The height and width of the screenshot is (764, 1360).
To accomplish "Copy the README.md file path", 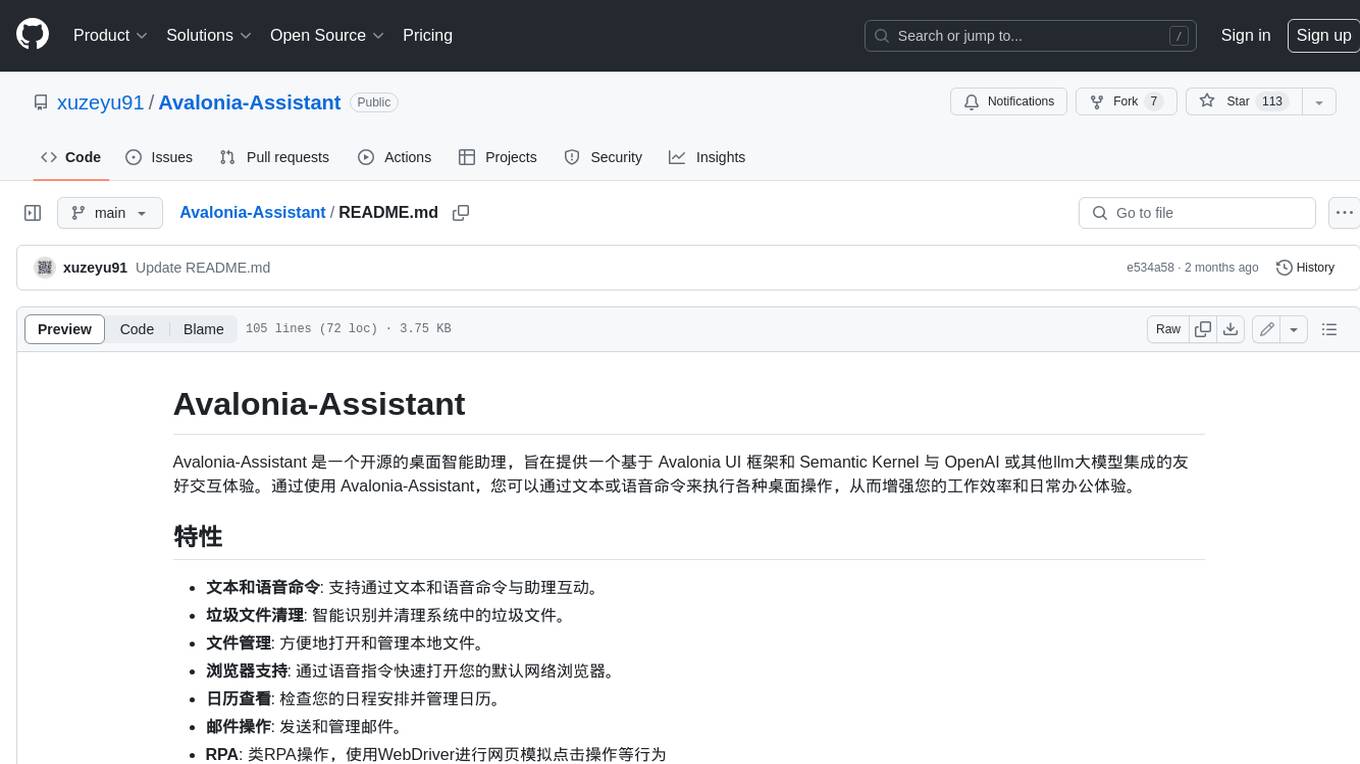I will [461, 213].
